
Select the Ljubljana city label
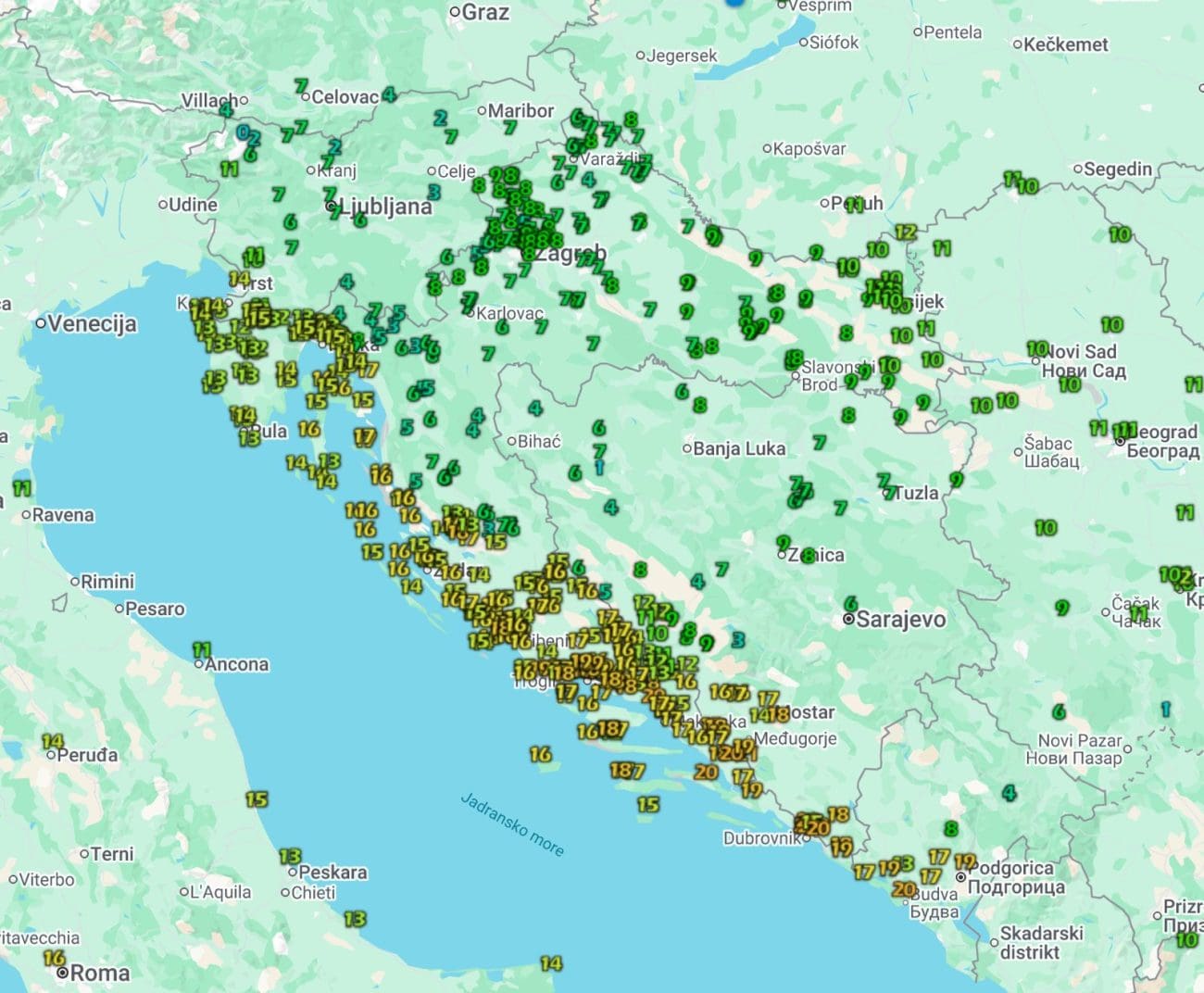point(385,207)
